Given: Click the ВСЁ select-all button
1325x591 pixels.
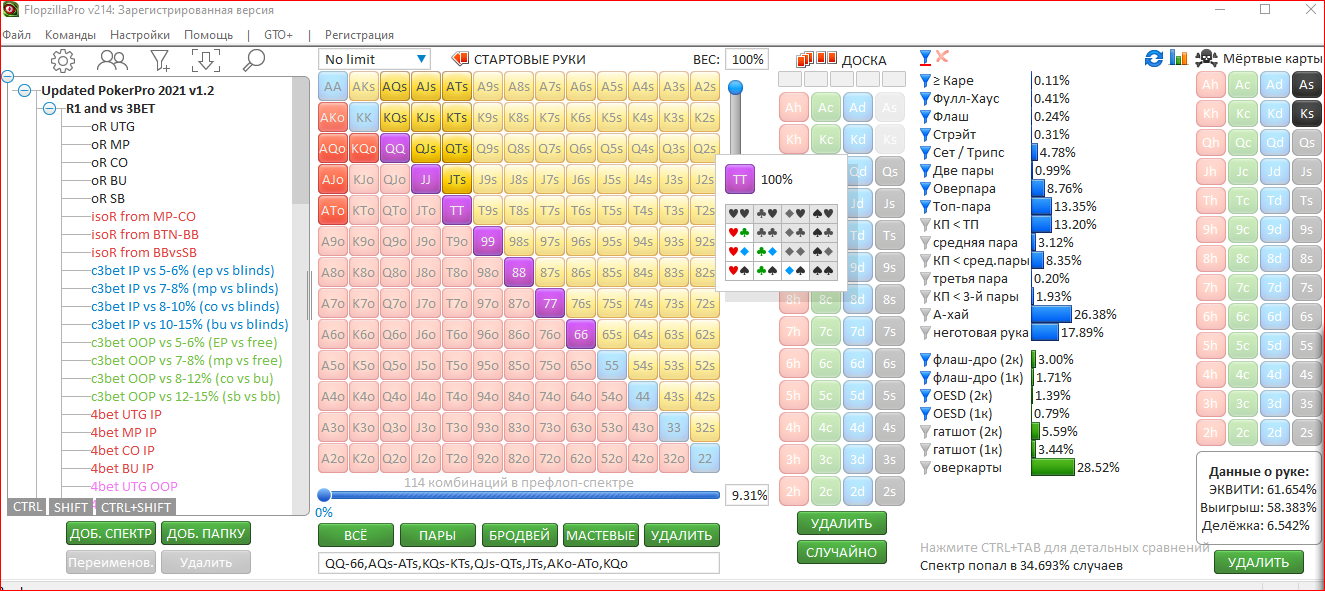Looking at the screenshot, I should coord(355,535).
